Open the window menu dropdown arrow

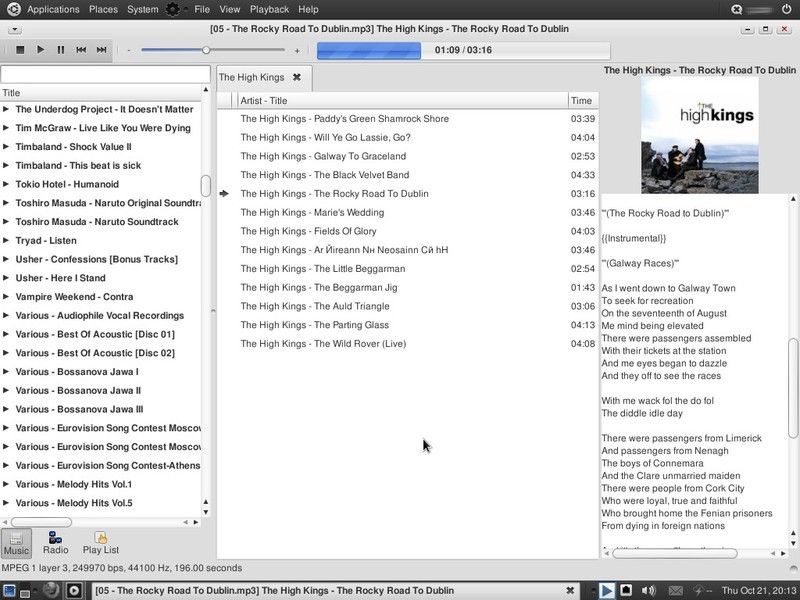tap(14, 30)
